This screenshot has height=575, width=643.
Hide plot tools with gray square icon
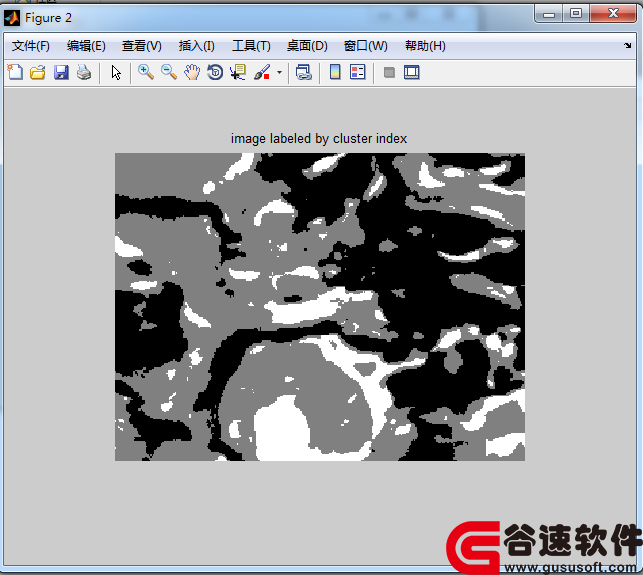pyautogui.click(x=389, y=73)
